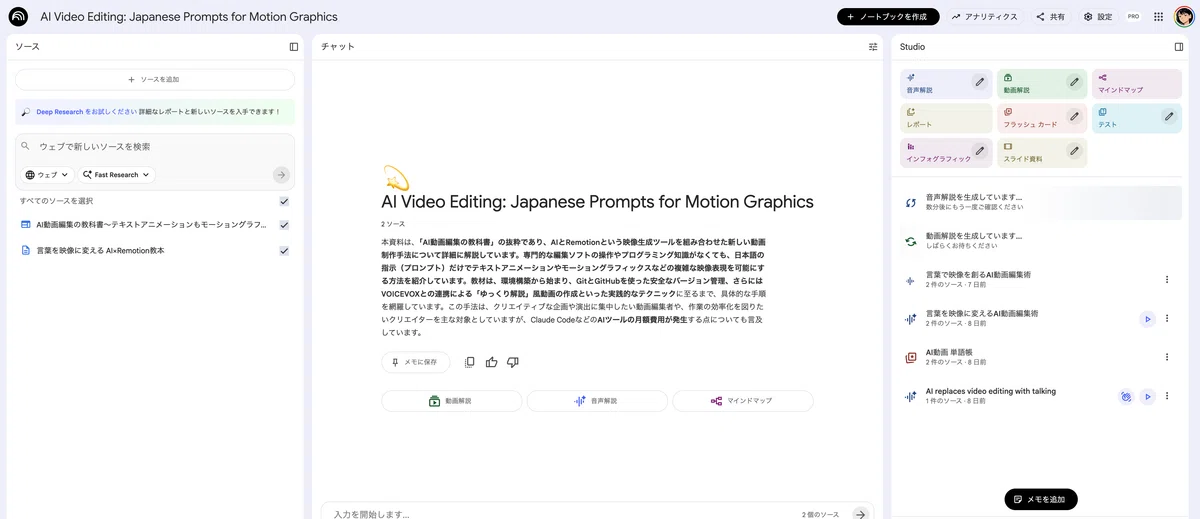Screen dimensions: 1200x519
Task: Click the 入力を開始します chat input
Action: pos(560,514)
